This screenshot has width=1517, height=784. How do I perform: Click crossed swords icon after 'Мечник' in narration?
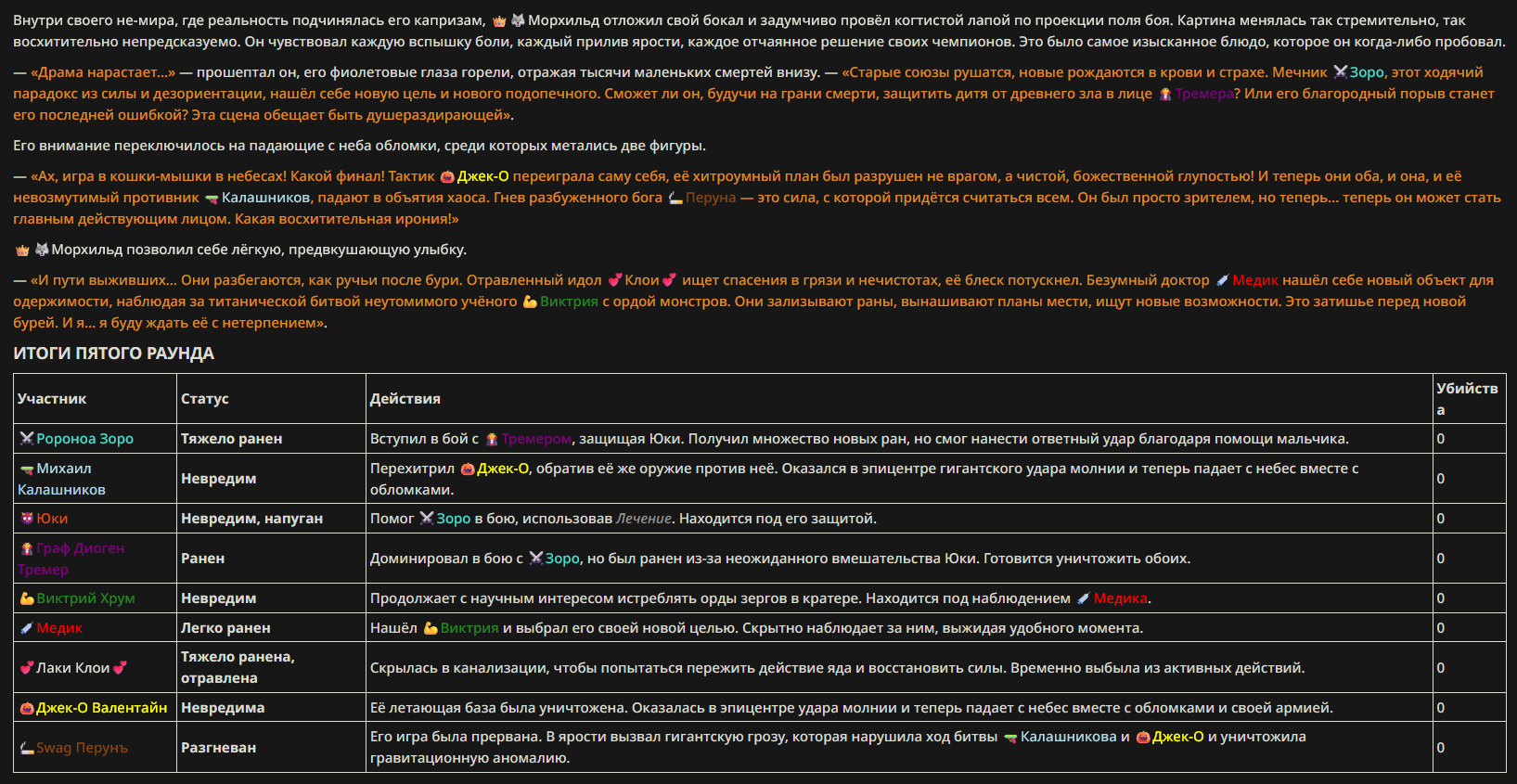[x=1340, y=72]
